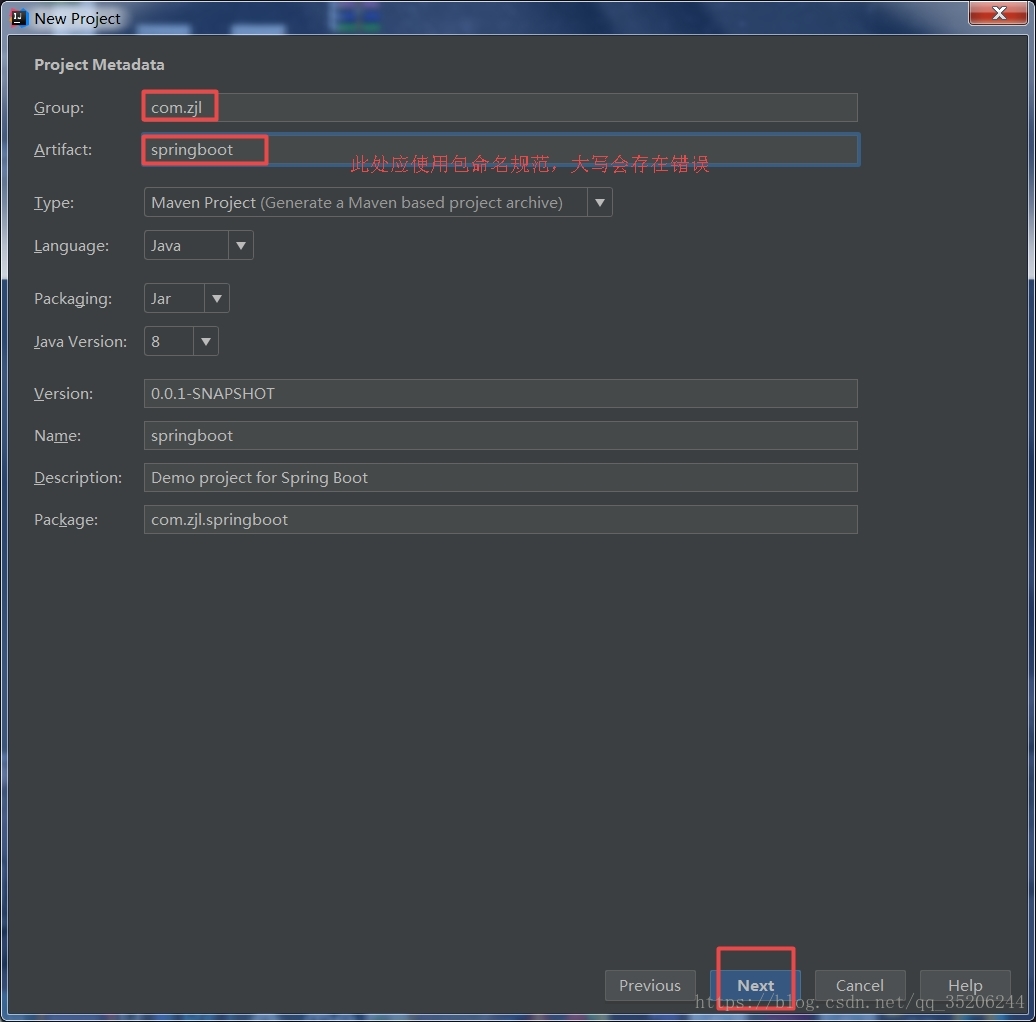
Task: Click the Name input field
Action: click(500, 436)
